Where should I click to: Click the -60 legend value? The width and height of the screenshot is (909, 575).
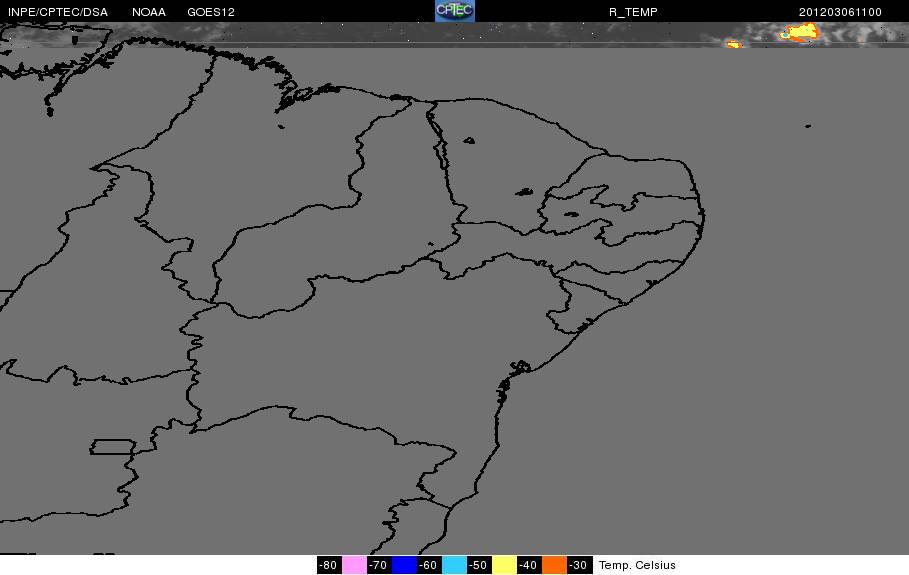pos(428,565)
